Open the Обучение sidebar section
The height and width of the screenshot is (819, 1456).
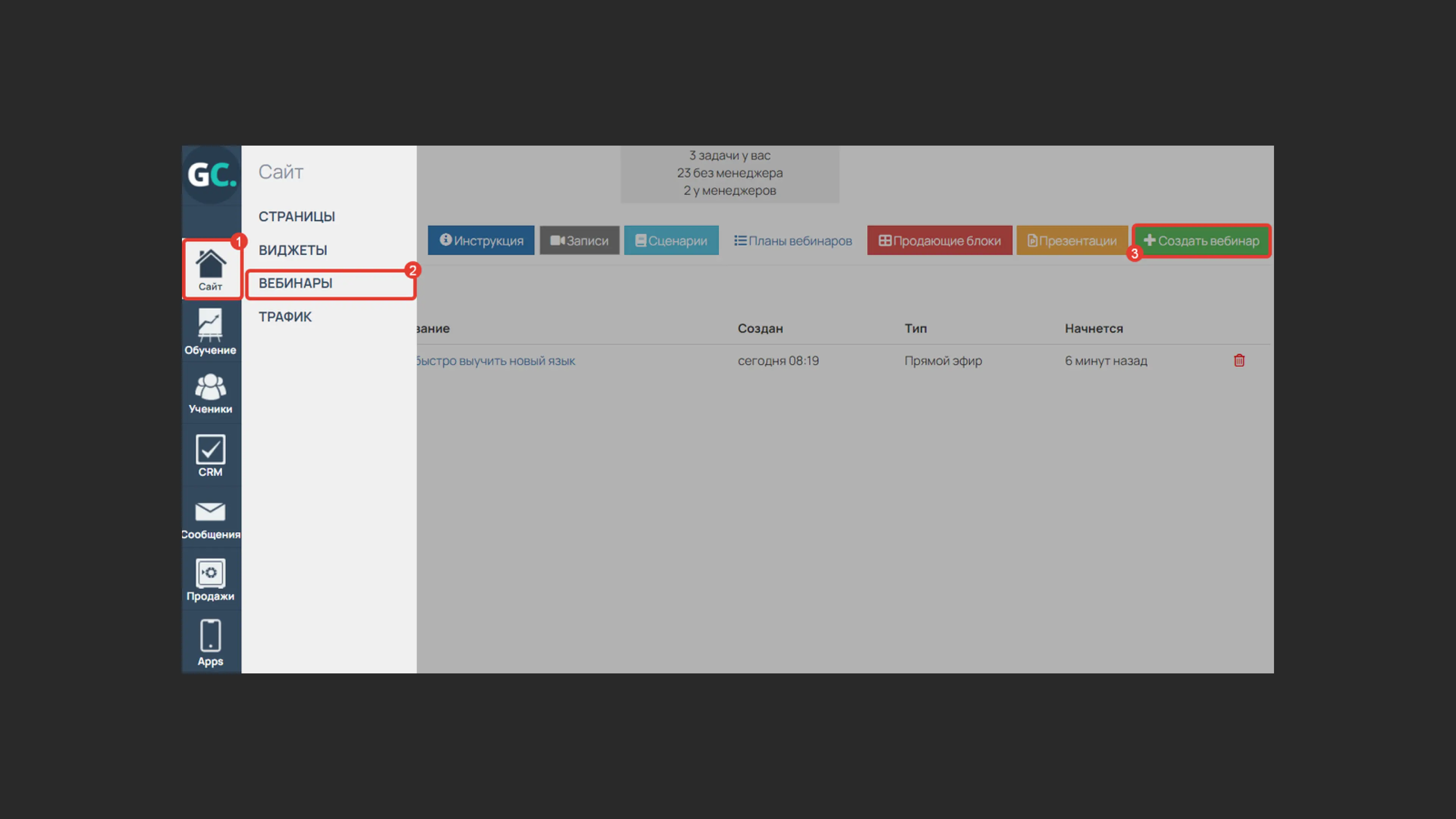(x=210, y=332)
